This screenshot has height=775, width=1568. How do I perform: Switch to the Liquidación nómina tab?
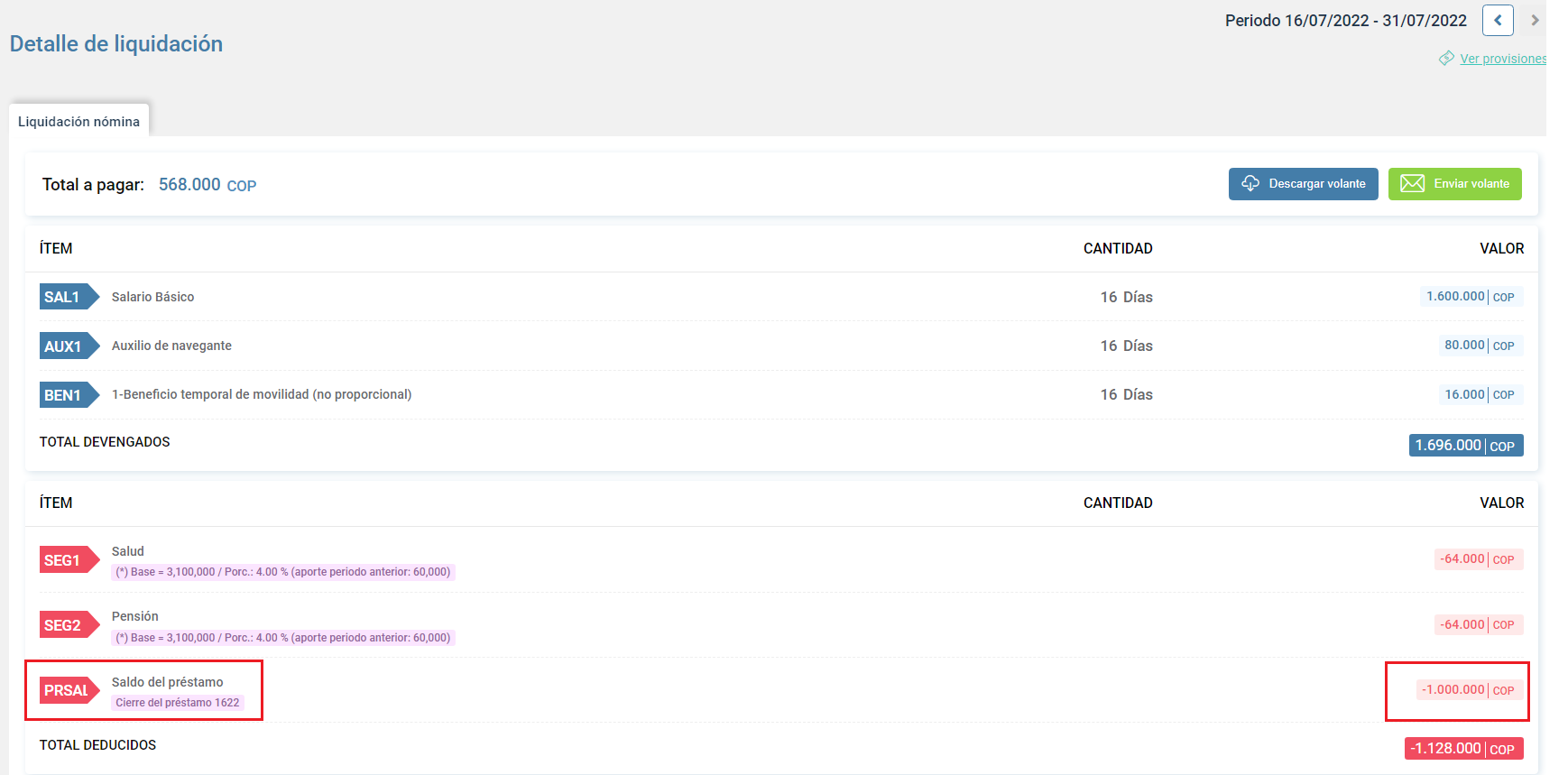click(78, 121)
